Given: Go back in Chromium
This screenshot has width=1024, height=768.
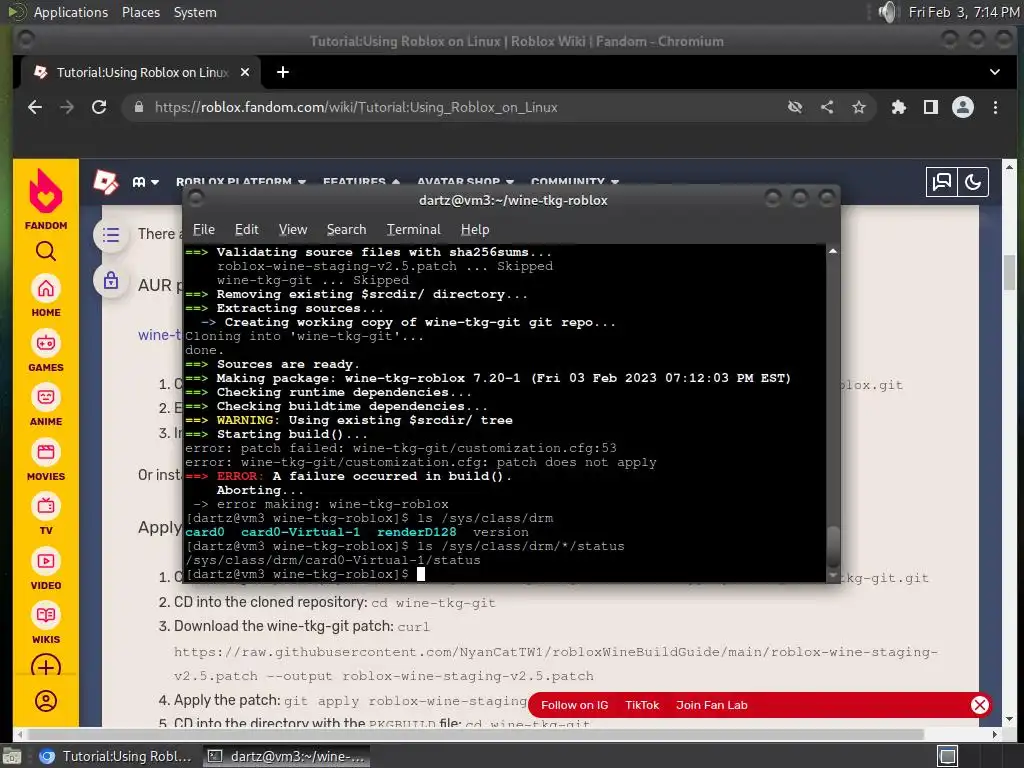Looking at the screenshot, I should click(35, 107).
